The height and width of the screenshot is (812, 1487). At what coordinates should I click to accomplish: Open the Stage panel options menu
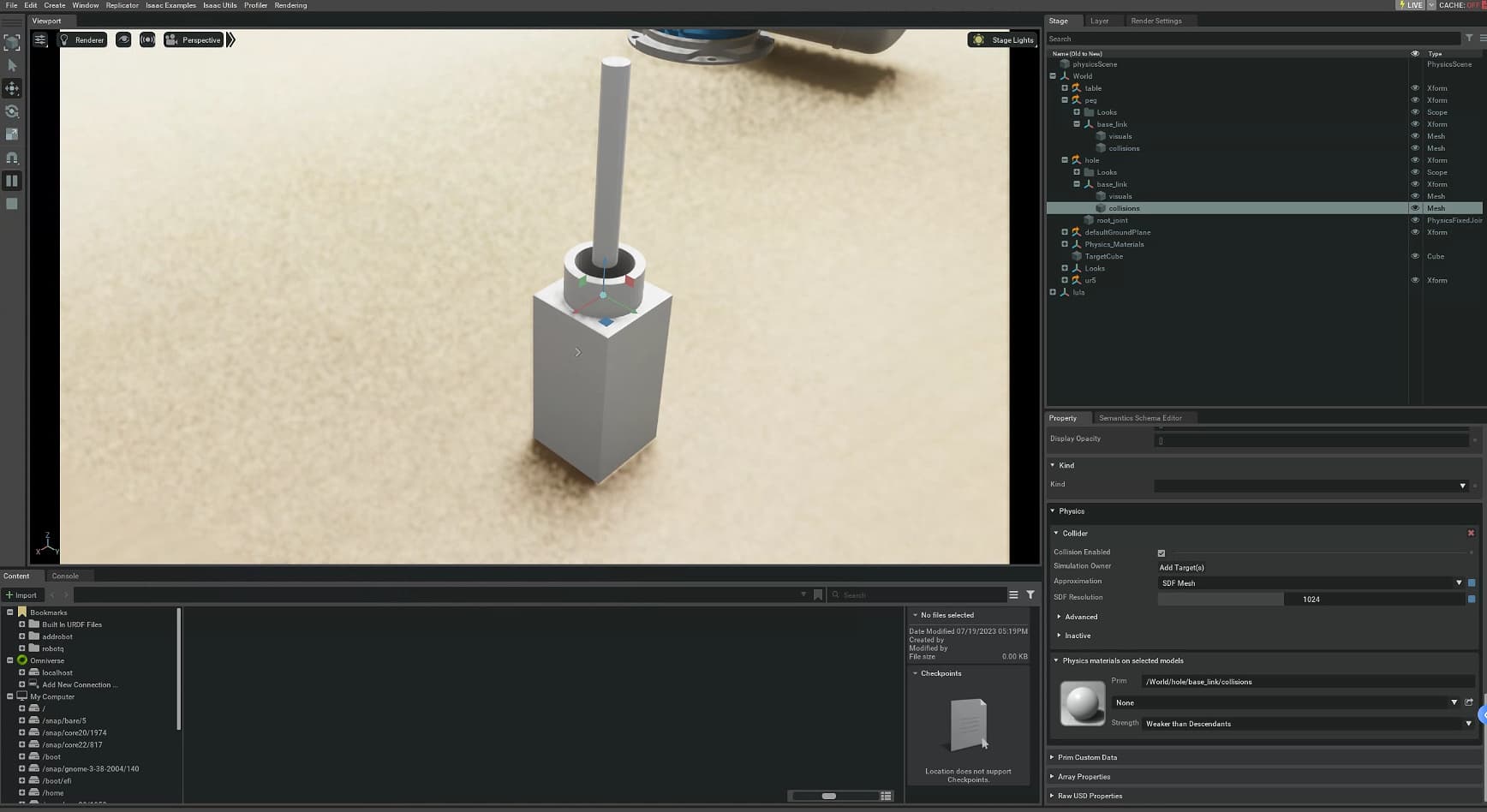1483,39
